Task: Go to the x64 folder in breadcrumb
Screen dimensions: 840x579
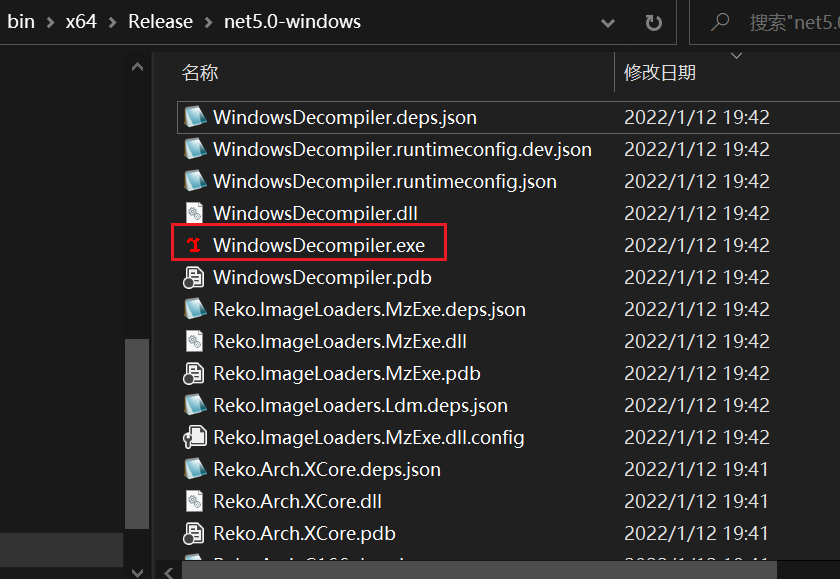Action: pyautogui.click(x=81, y=21)
